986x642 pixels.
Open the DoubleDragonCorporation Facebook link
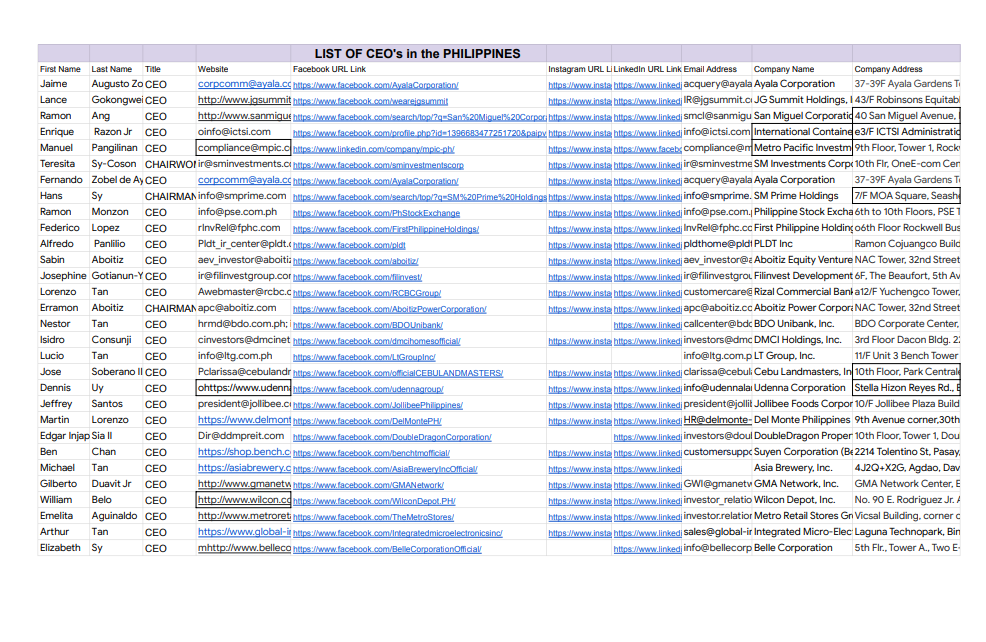pos(392,437)
